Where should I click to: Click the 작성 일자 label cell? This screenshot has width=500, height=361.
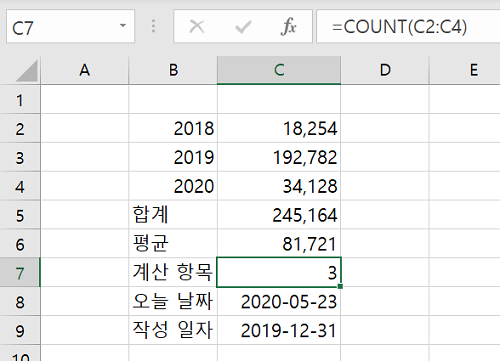[x=173, y=331]
